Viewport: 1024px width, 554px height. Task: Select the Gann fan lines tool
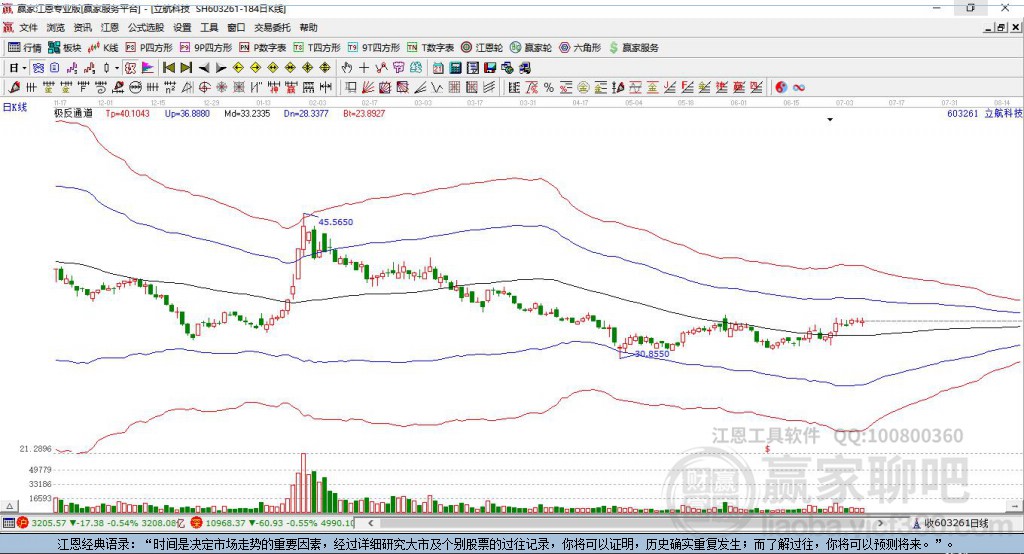[367, 87]
